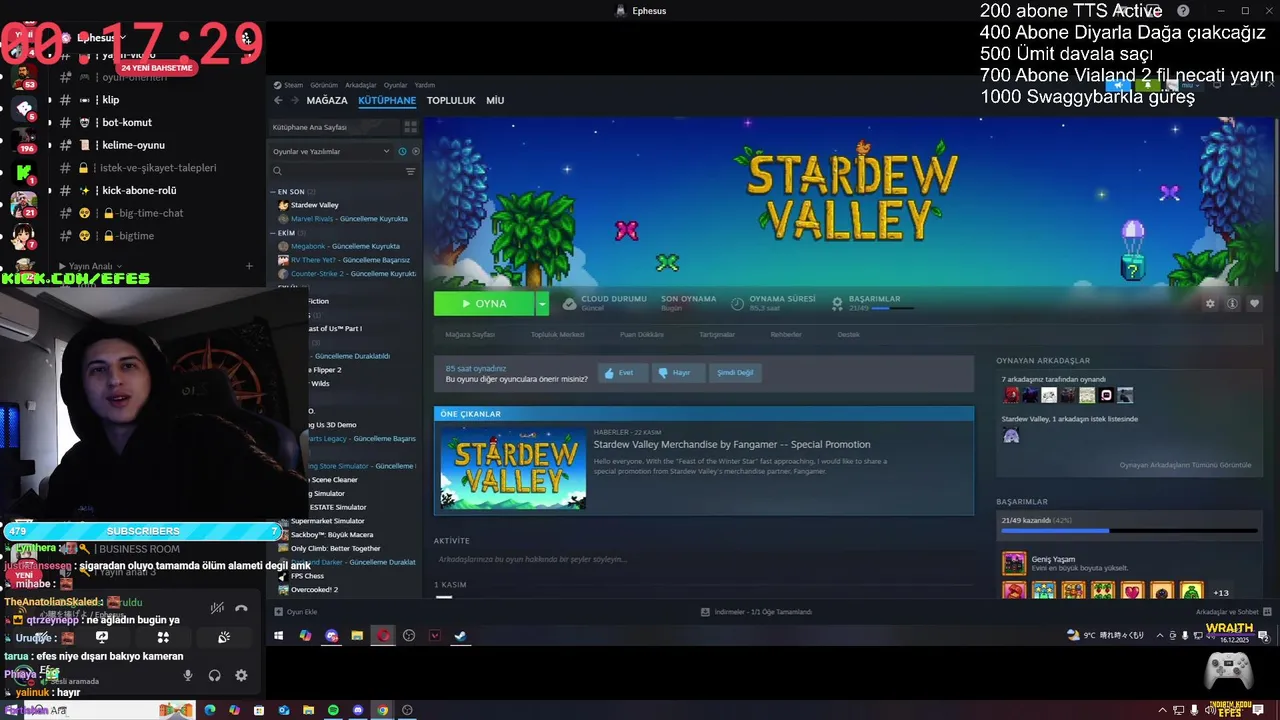1280x720 pixels.
Task: Open Kütüphane Ana Sayfası button
Action: pyautogui.click(x=335, y=127)
